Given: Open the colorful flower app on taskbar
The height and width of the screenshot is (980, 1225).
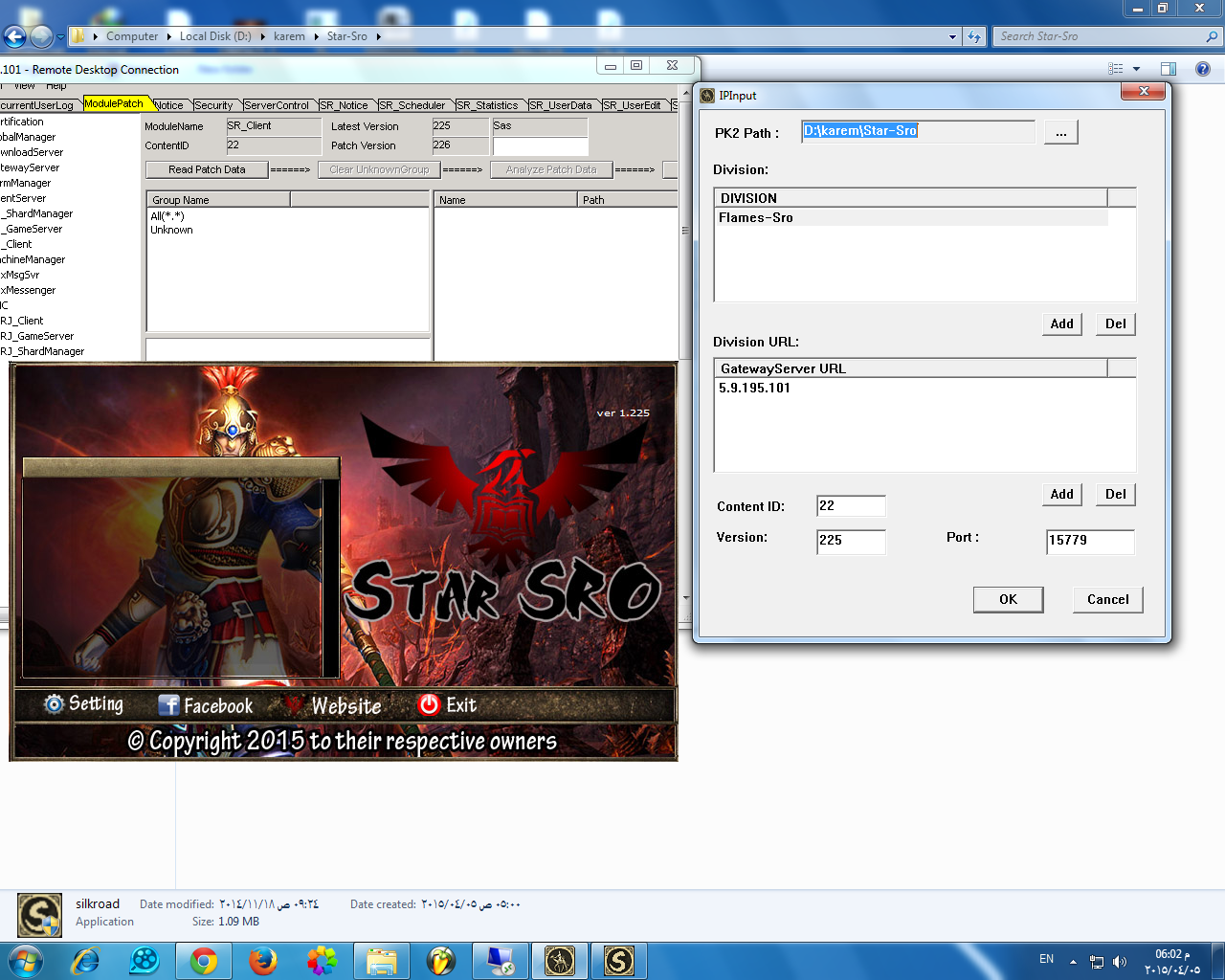Looking at the screenshot, I should pos(323,960).
